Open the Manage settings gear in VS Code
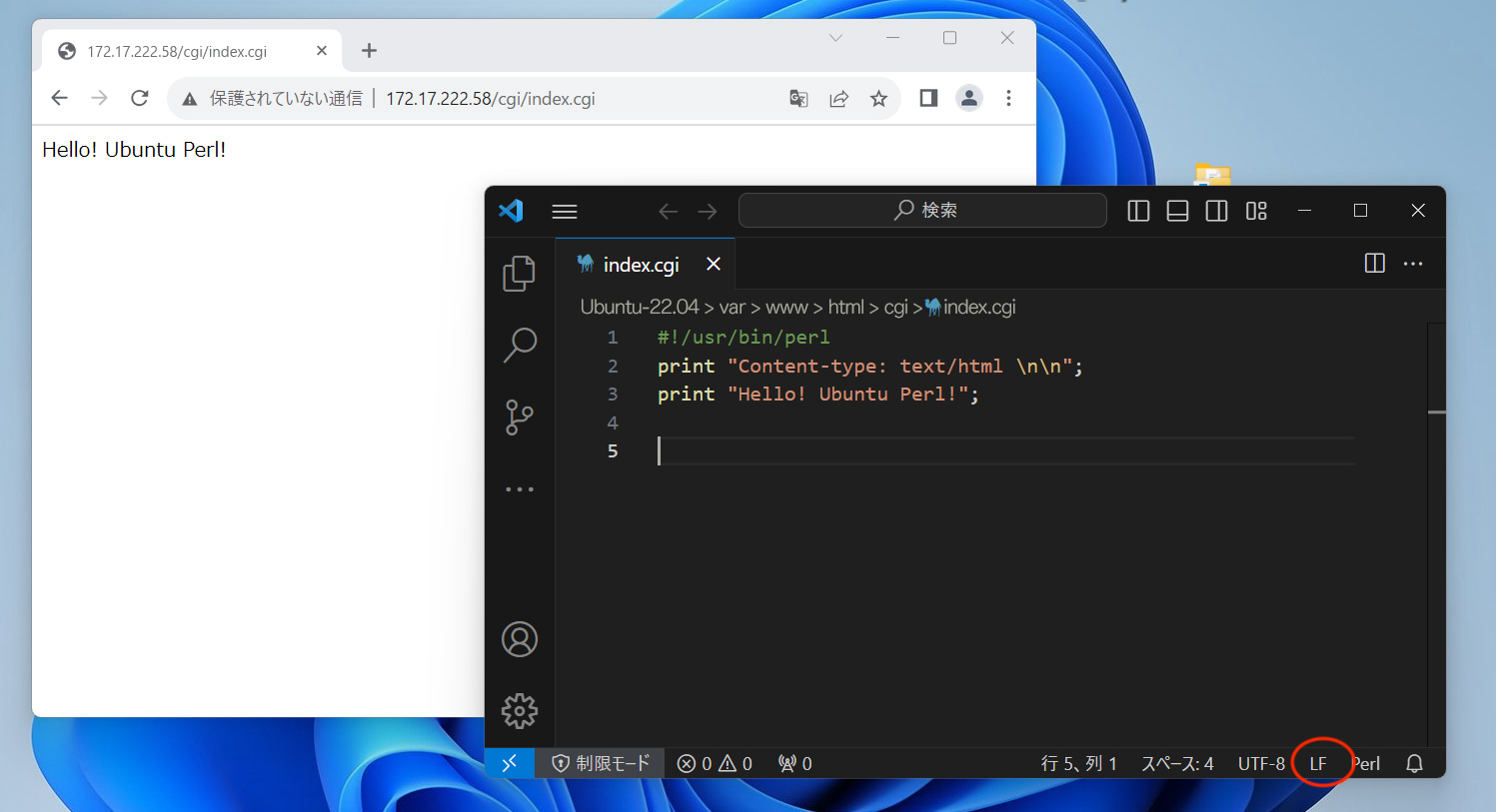The image size is (1496, 812). pos(519,711)
